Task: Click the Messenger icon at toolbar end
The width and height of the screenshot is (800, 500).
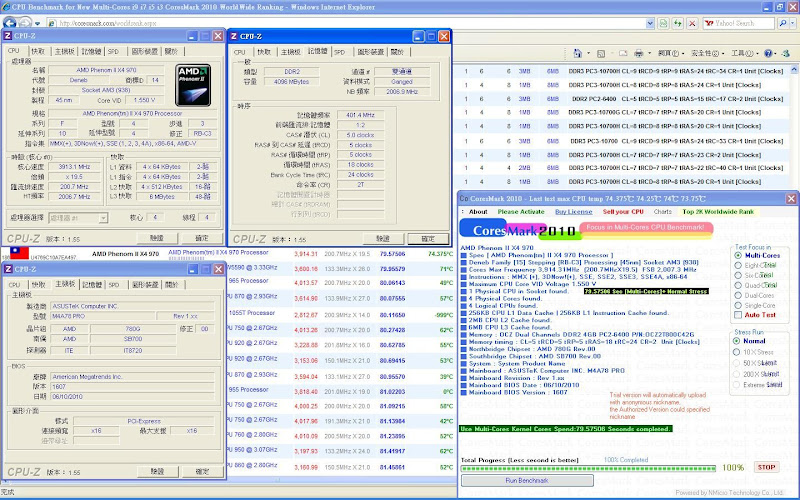Action: (786, 53)
